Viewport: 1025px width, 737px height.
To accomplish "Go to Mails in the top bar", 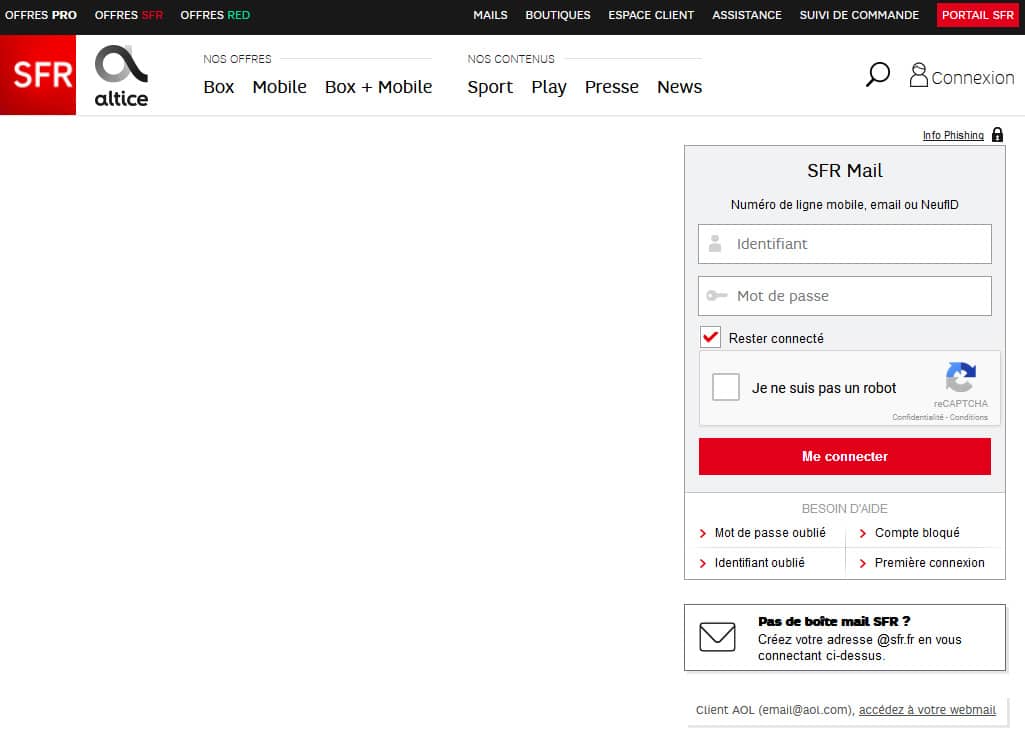I will coord(490,15).
